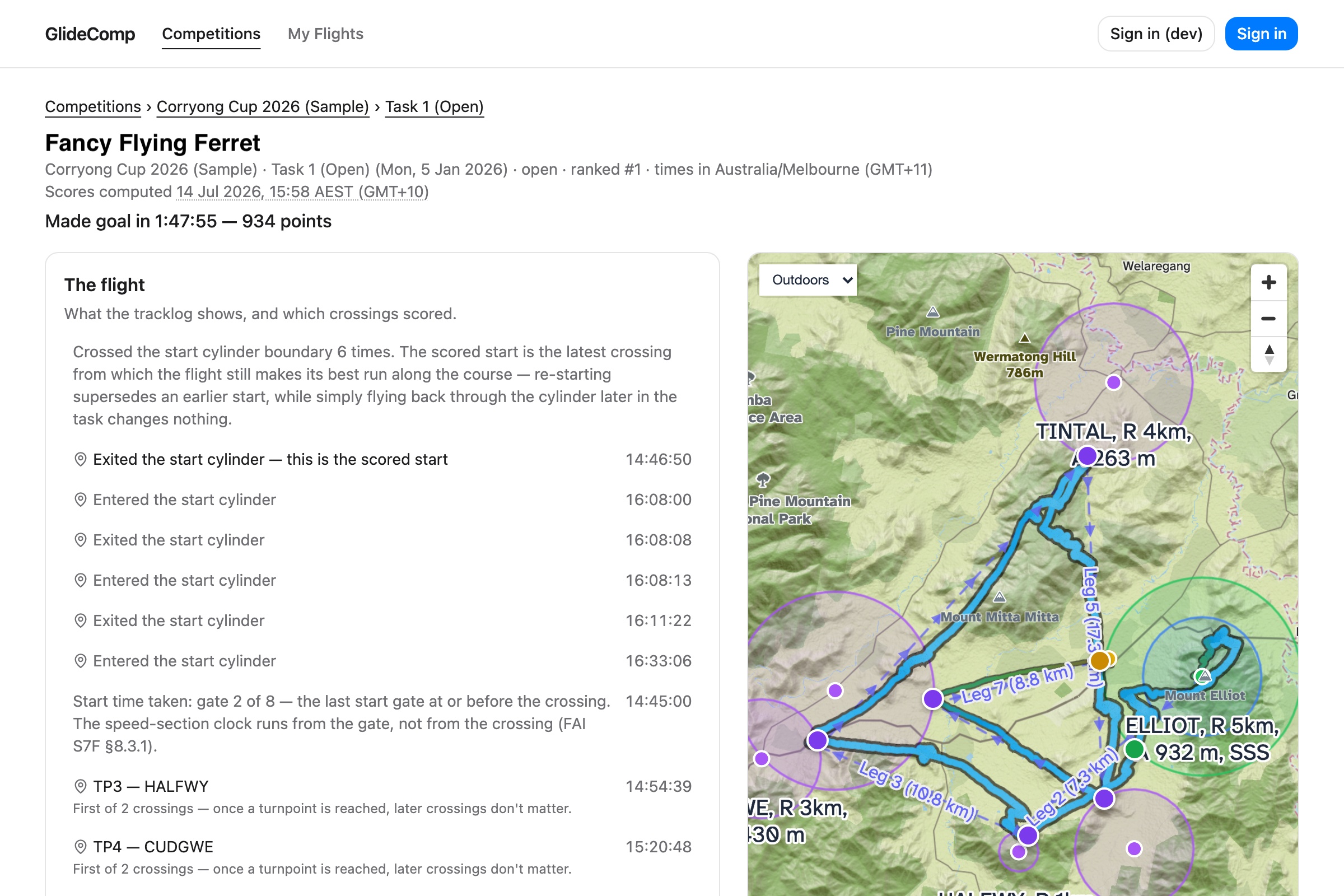Select the start gate time 14:45:00
Viewport: 1344px width, 896px height.
659,701
